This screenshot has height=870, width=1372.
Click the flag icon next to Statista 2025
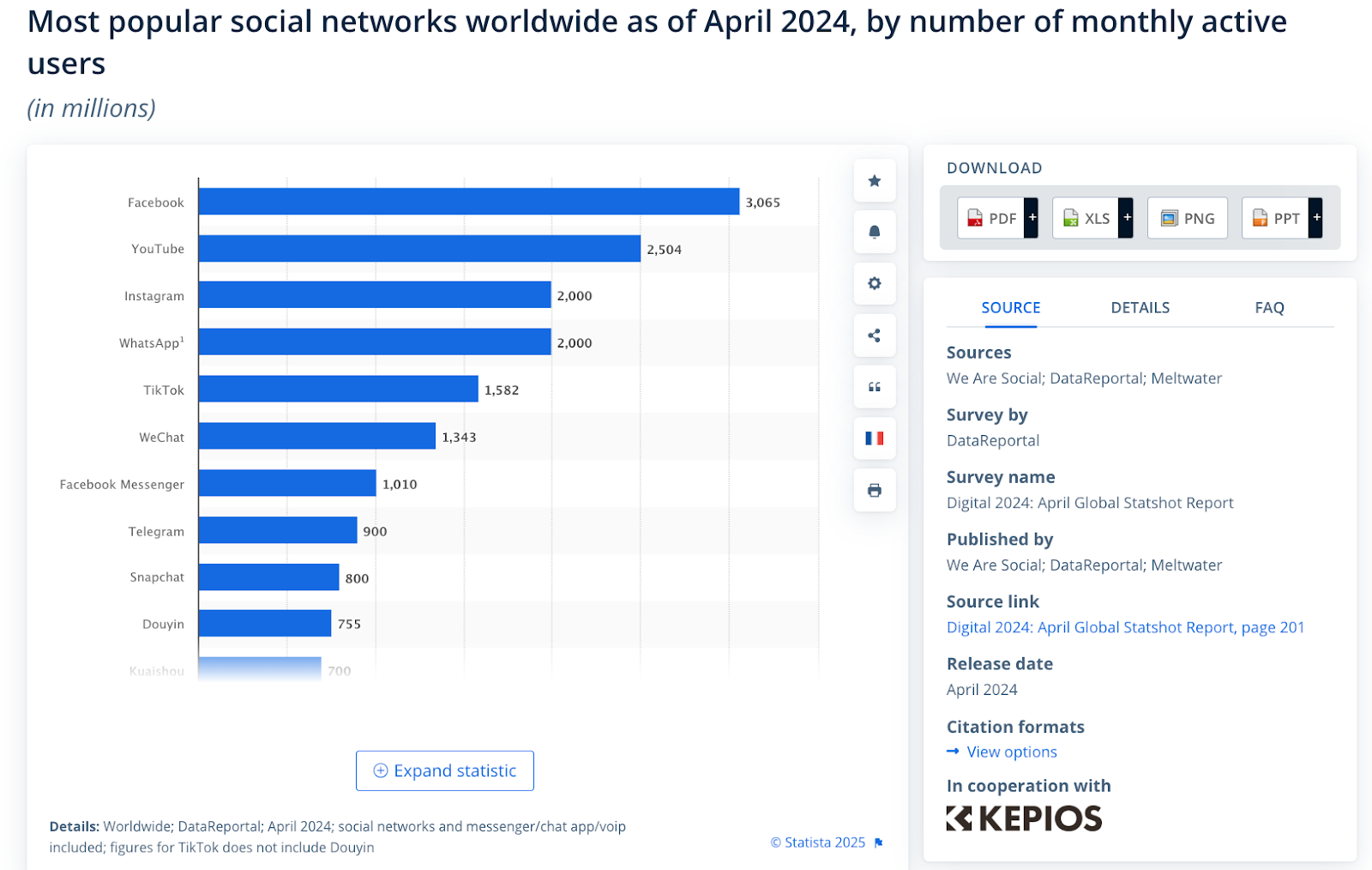click(878, 843)
